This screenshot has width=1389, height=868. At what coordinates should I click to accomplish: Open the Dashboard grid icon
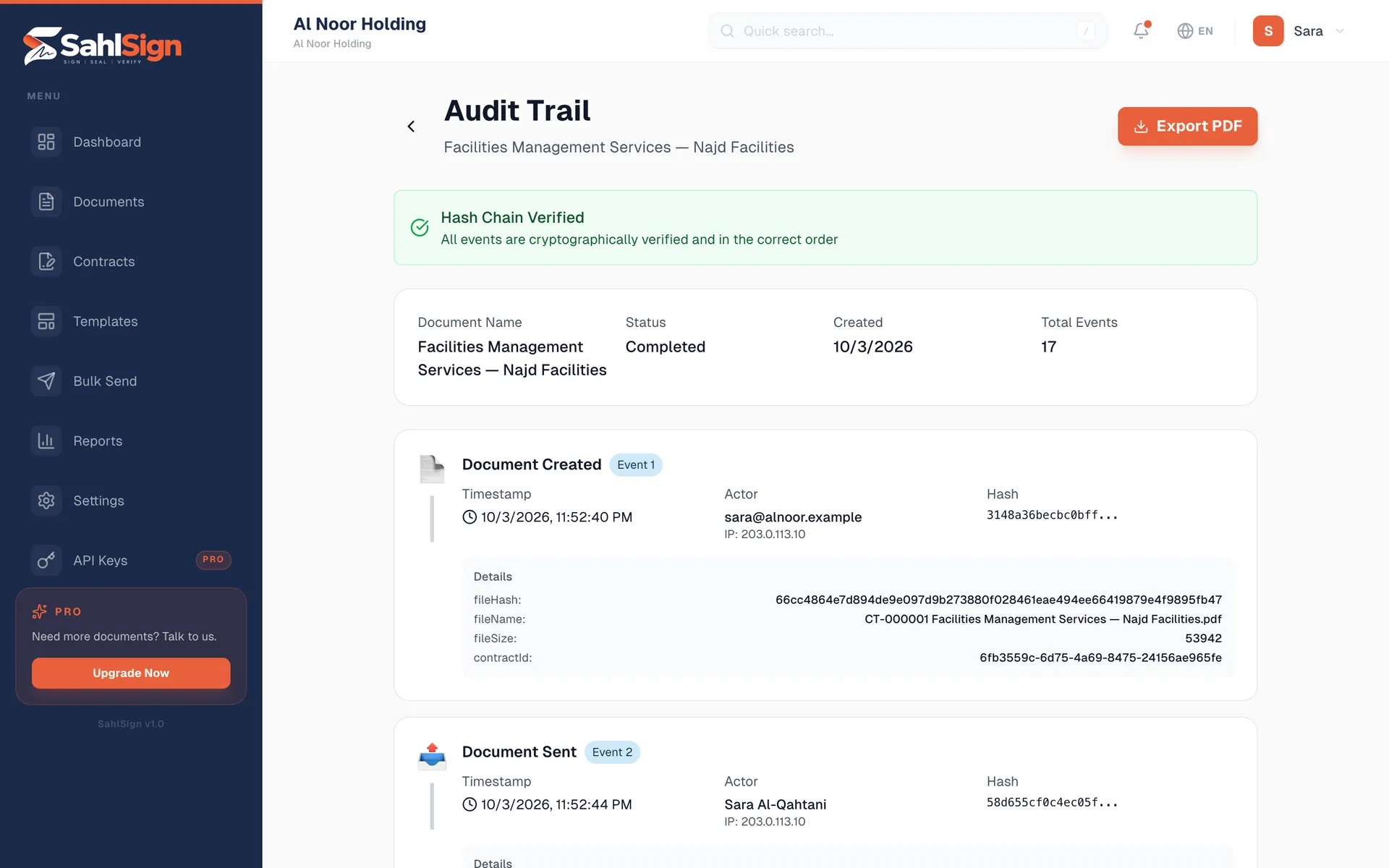click(46, 142)
